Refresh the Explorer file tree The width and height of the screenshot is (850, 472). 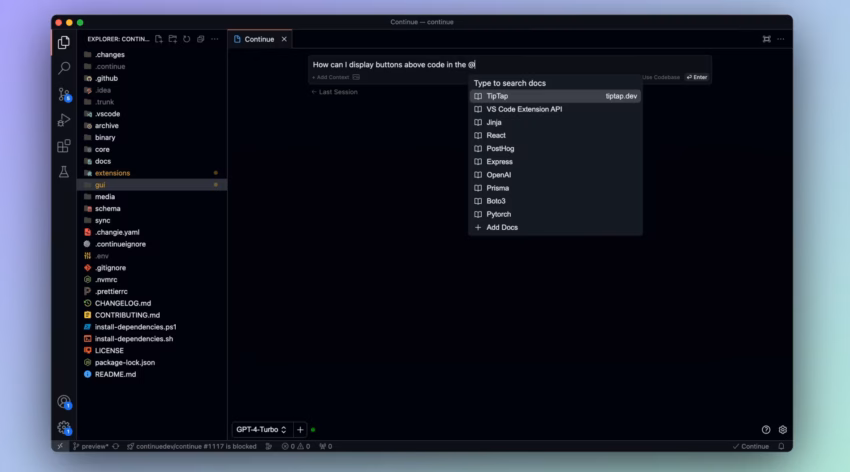click(x=187, y=39)
